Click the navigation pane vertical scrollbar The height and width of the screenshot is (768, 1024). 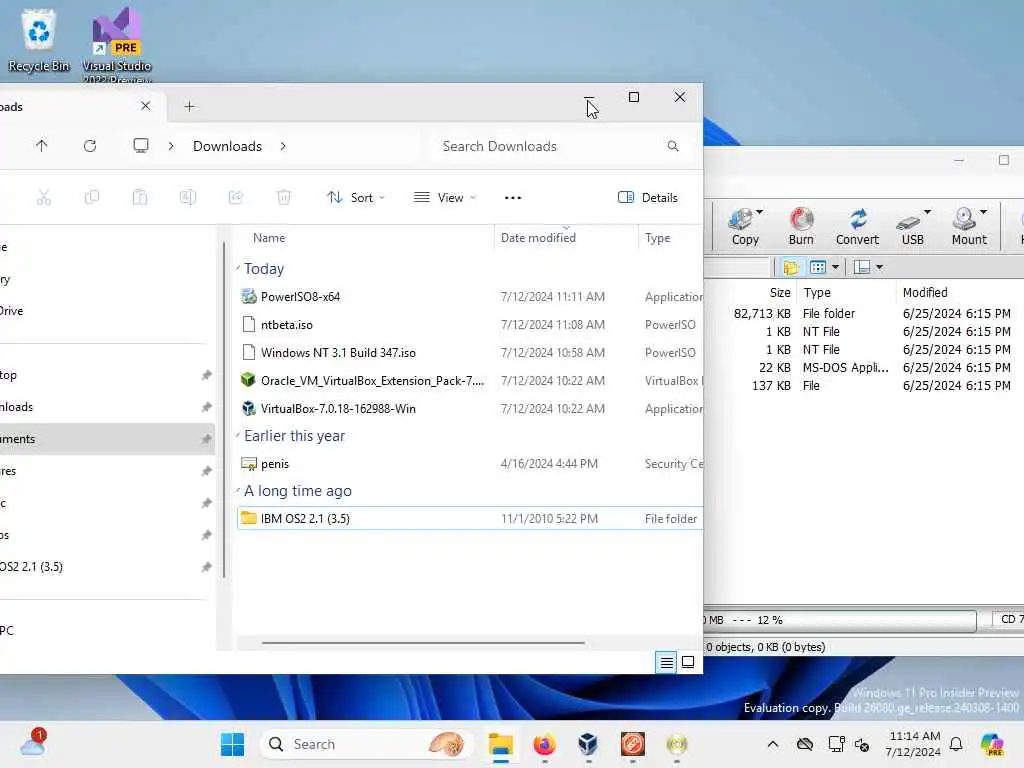tap(224, 410)
